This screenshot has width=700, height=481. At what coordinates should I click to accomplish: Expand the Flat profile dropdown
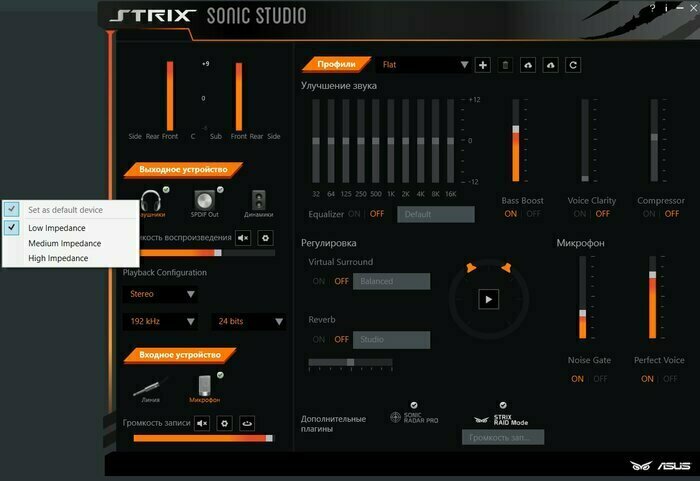tap(423, 65)
